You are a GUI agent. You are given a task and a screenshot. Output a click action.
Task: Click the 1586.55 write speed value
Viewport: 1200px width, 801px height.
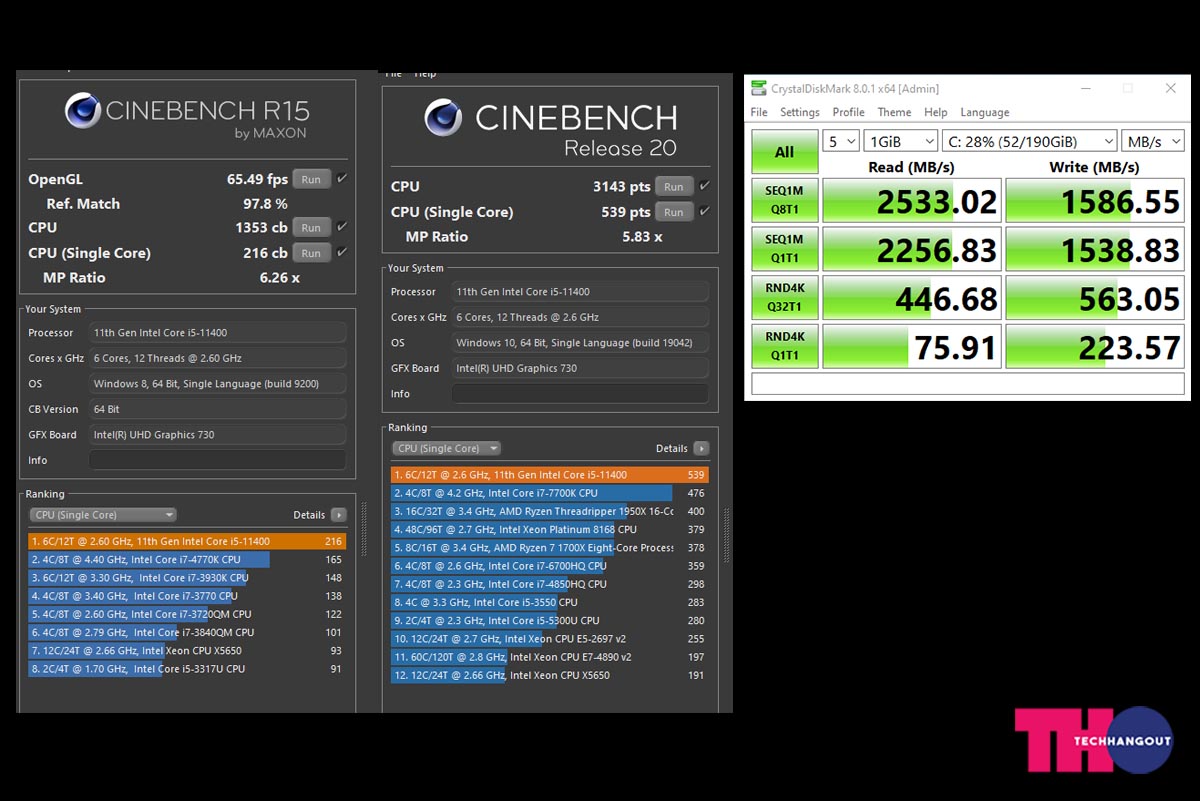pyautogui.click(x=1120, y=202)
